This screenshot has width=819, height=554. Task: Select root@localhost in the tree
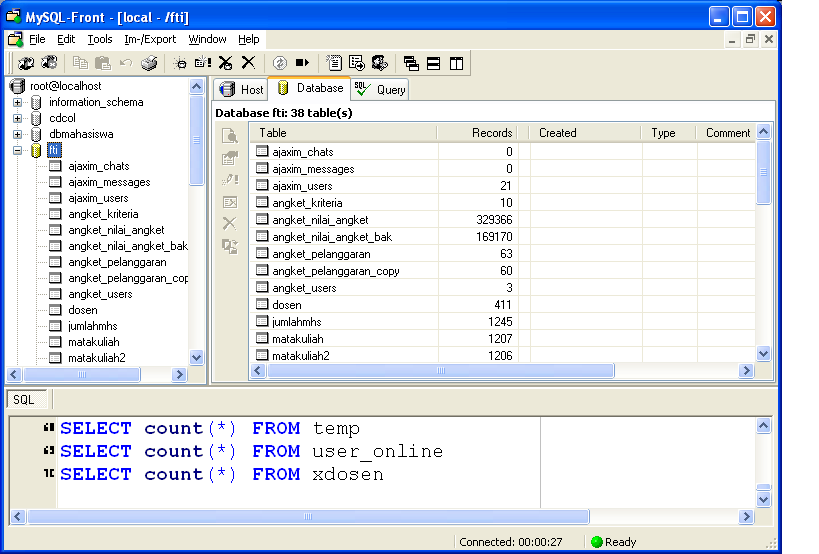click(65, 86)
